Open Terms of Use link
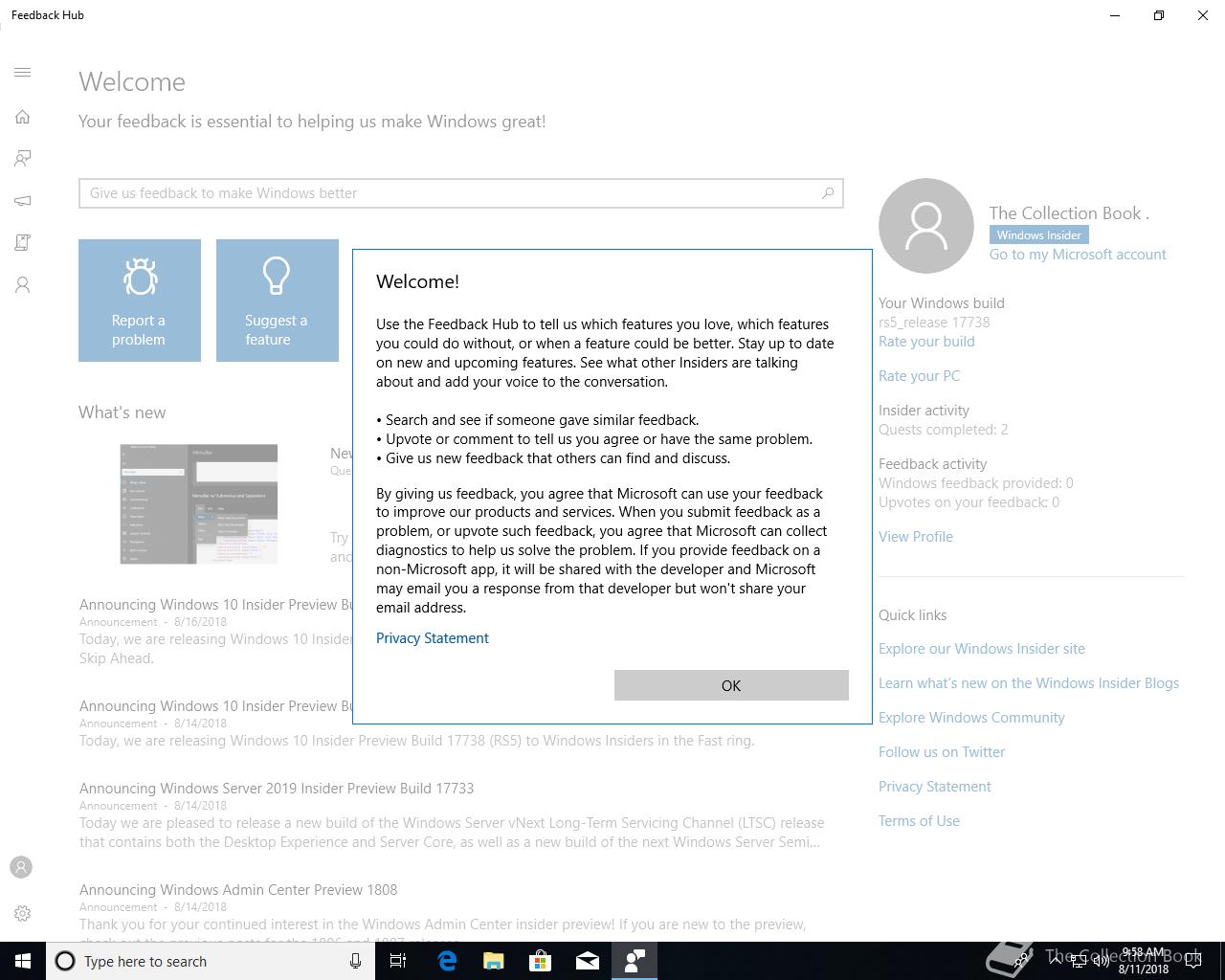 (919, 821)
